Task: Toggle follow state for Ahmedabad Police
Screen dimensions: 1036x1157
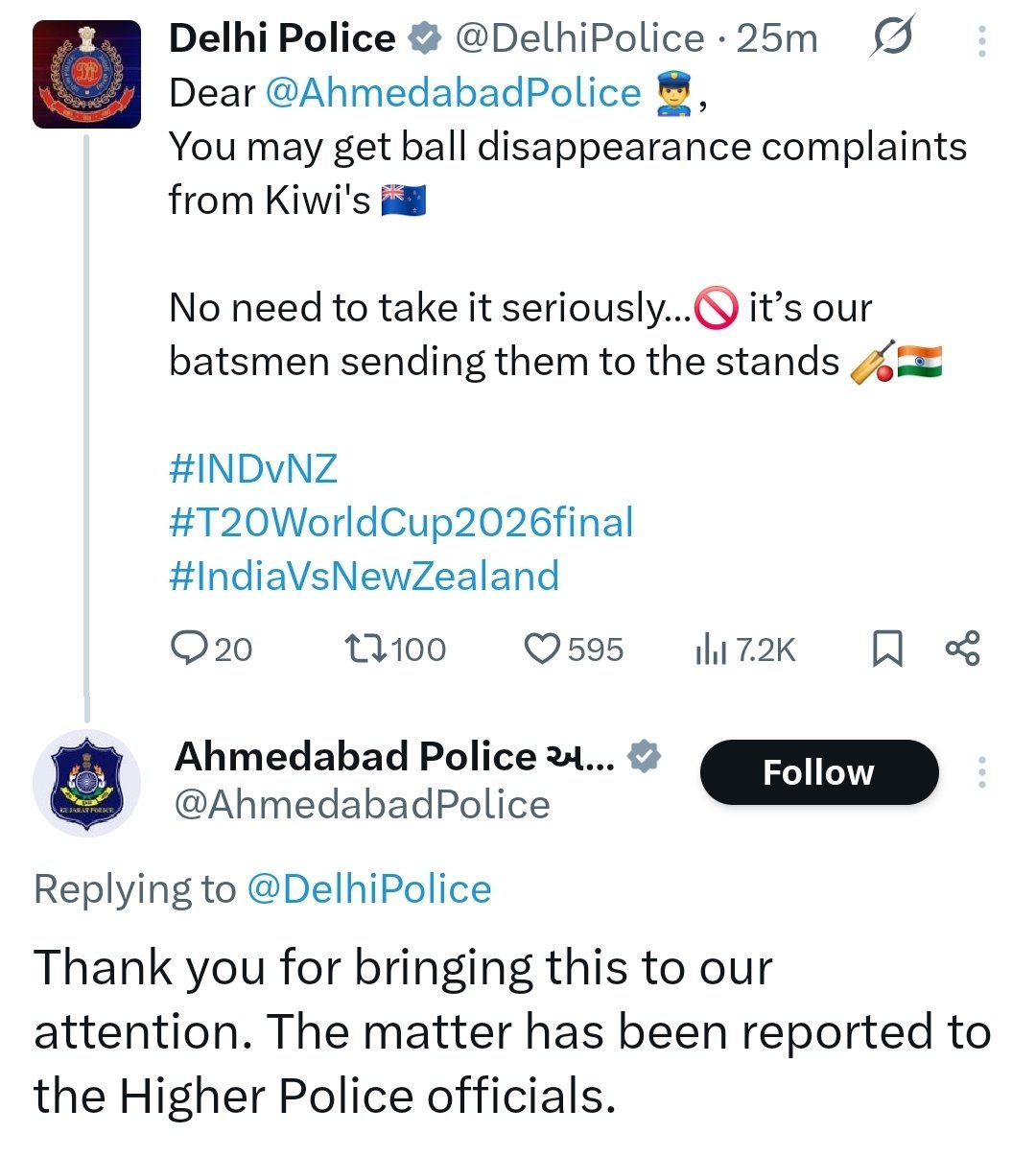Action: pos(818,772)
